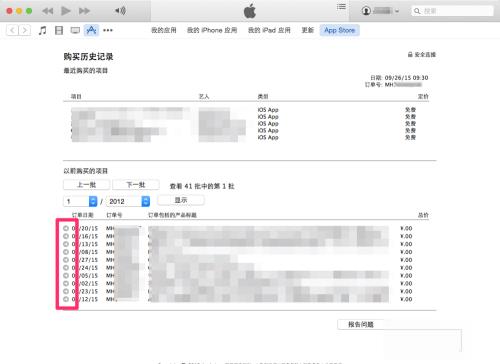
Task: Click the Apple logo in the title bar
Action: [x=250, y=11]
